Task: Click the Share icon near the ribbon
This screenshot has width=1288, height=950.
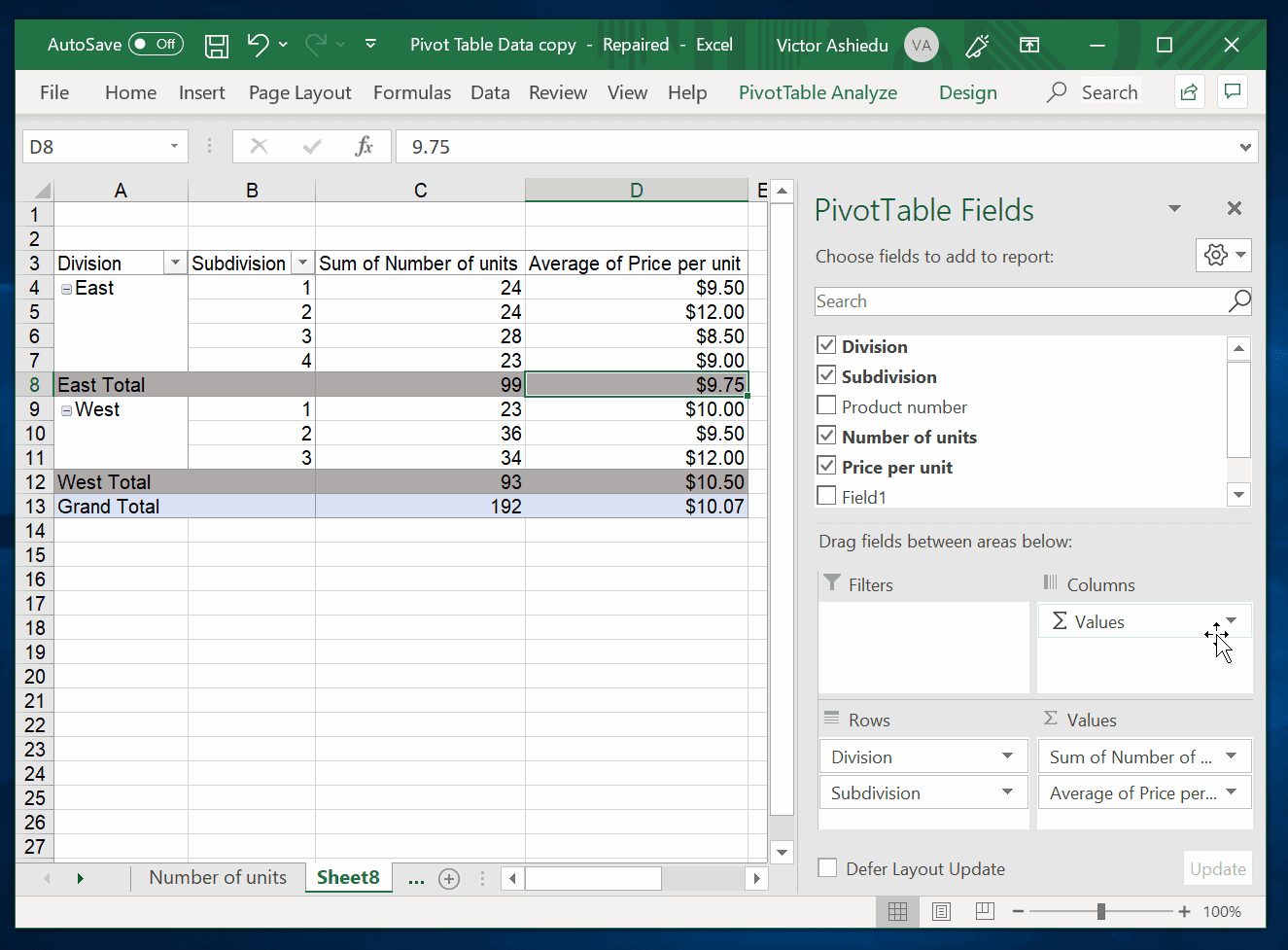Action: click(x=1188, y=91)
